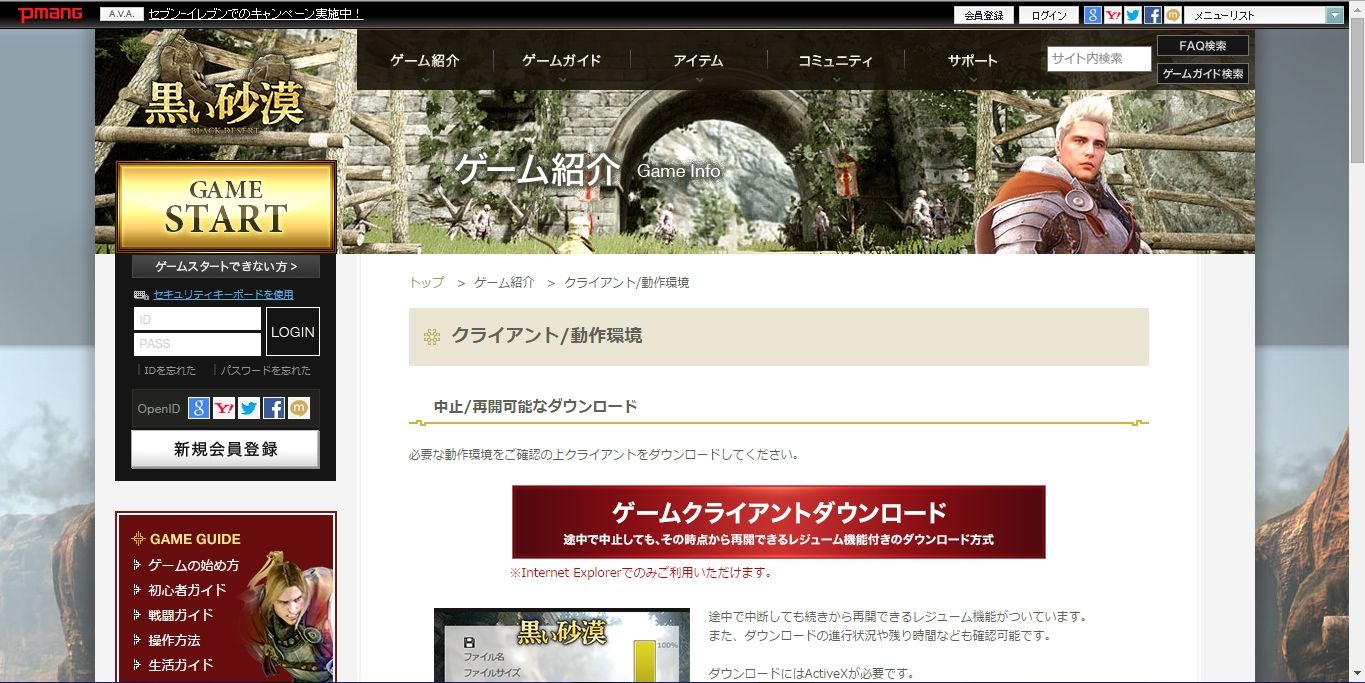Click the Twitter icon in the top bar
This screenshot has height=683, width=1365.
coord(1132,15)
